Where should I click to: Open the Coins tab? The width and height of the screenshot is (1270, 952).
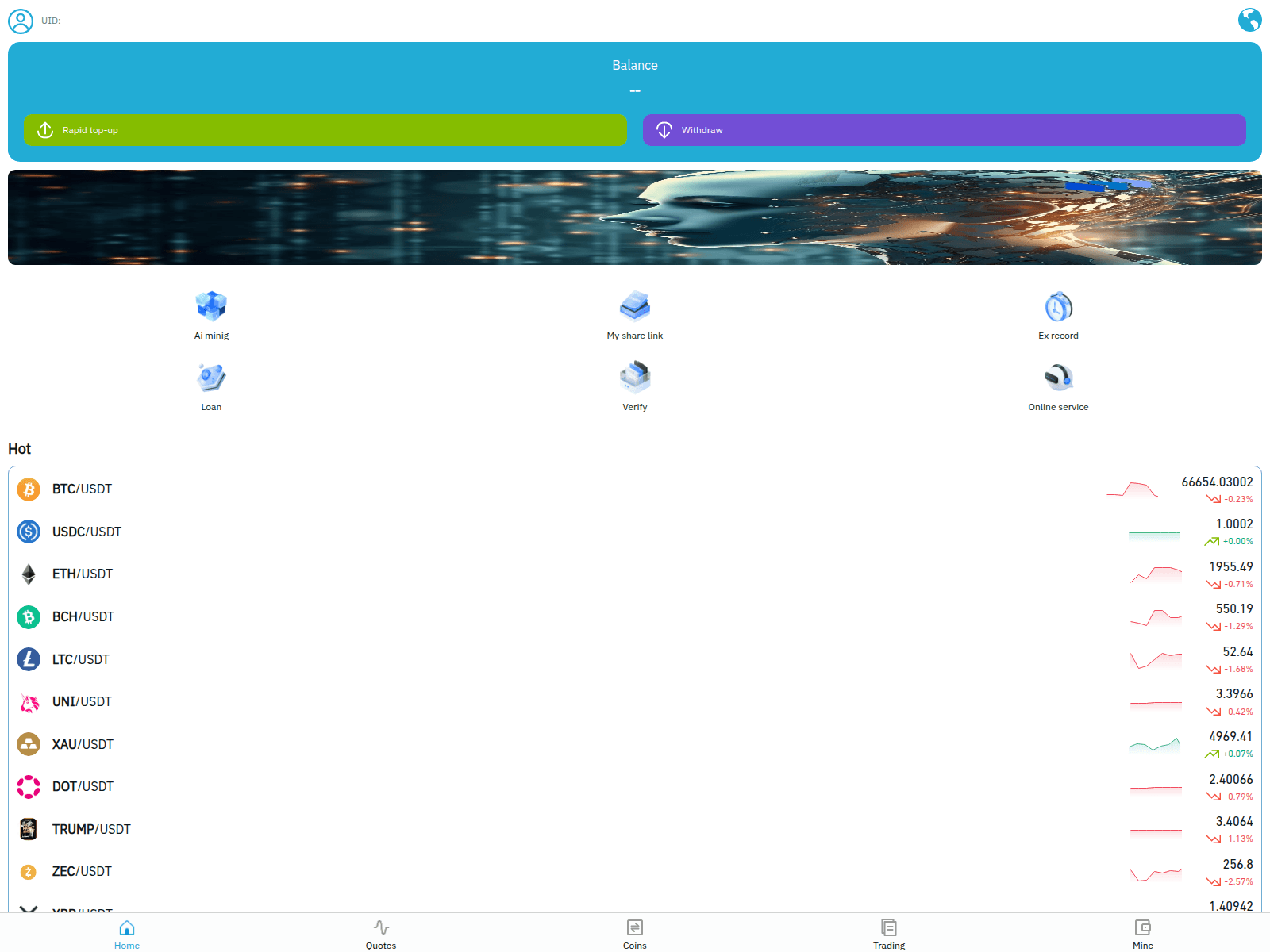(635, 933)
